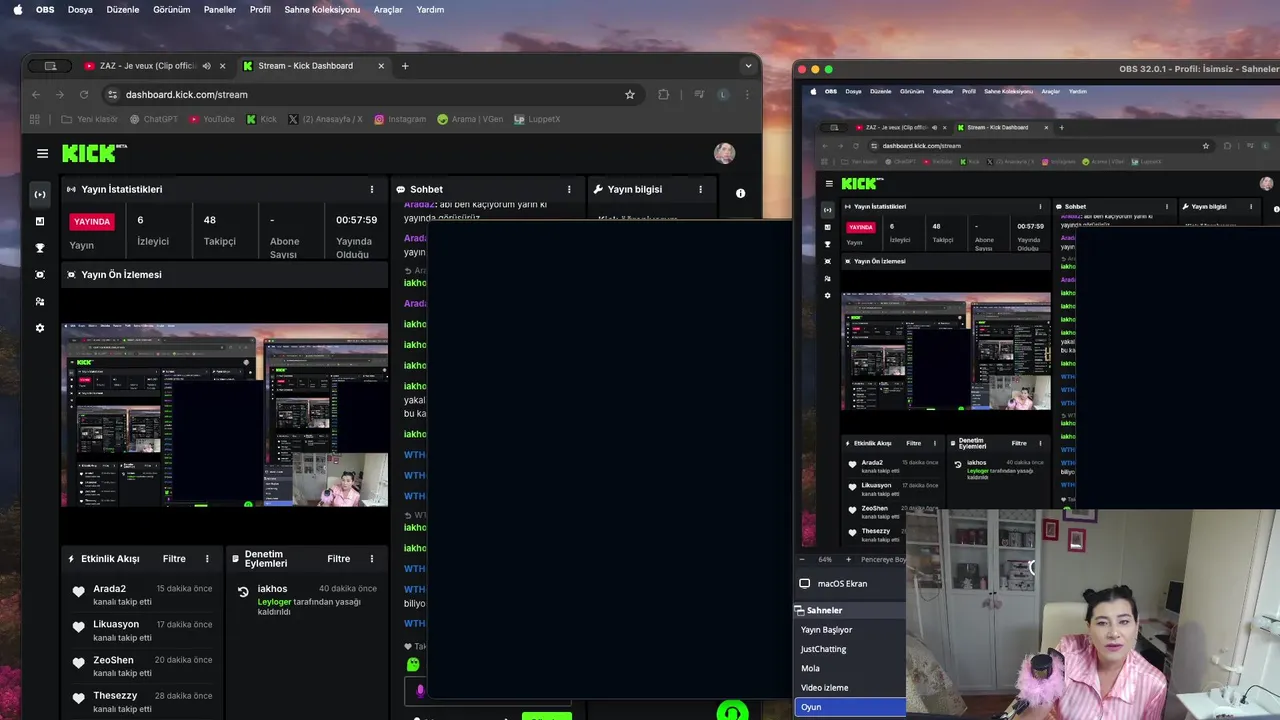This screenshot has width=1280, height=720.
Task: Open site information icon in address bar
Action: pyautogui.click(x=113, y=94)
